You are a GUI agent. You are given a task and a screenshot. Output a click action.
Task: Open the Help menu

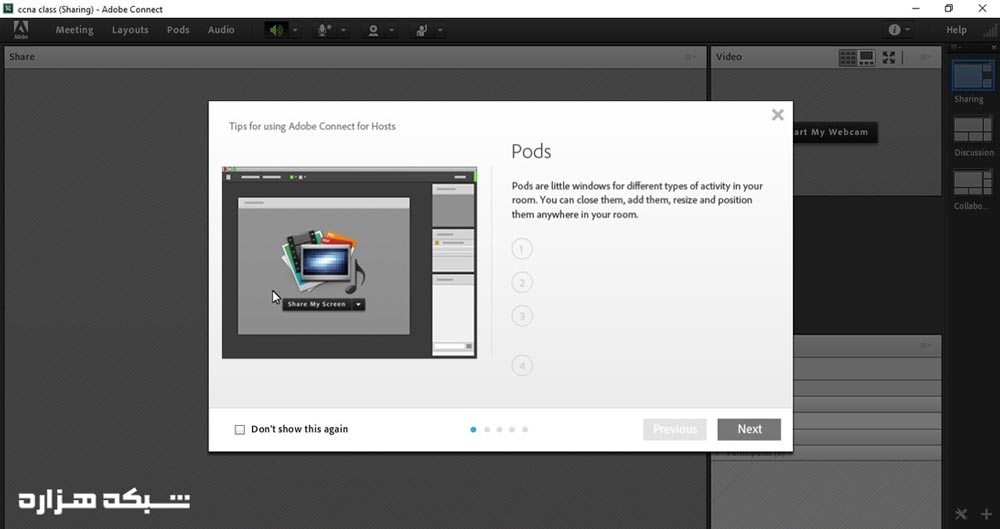(956, 30)
